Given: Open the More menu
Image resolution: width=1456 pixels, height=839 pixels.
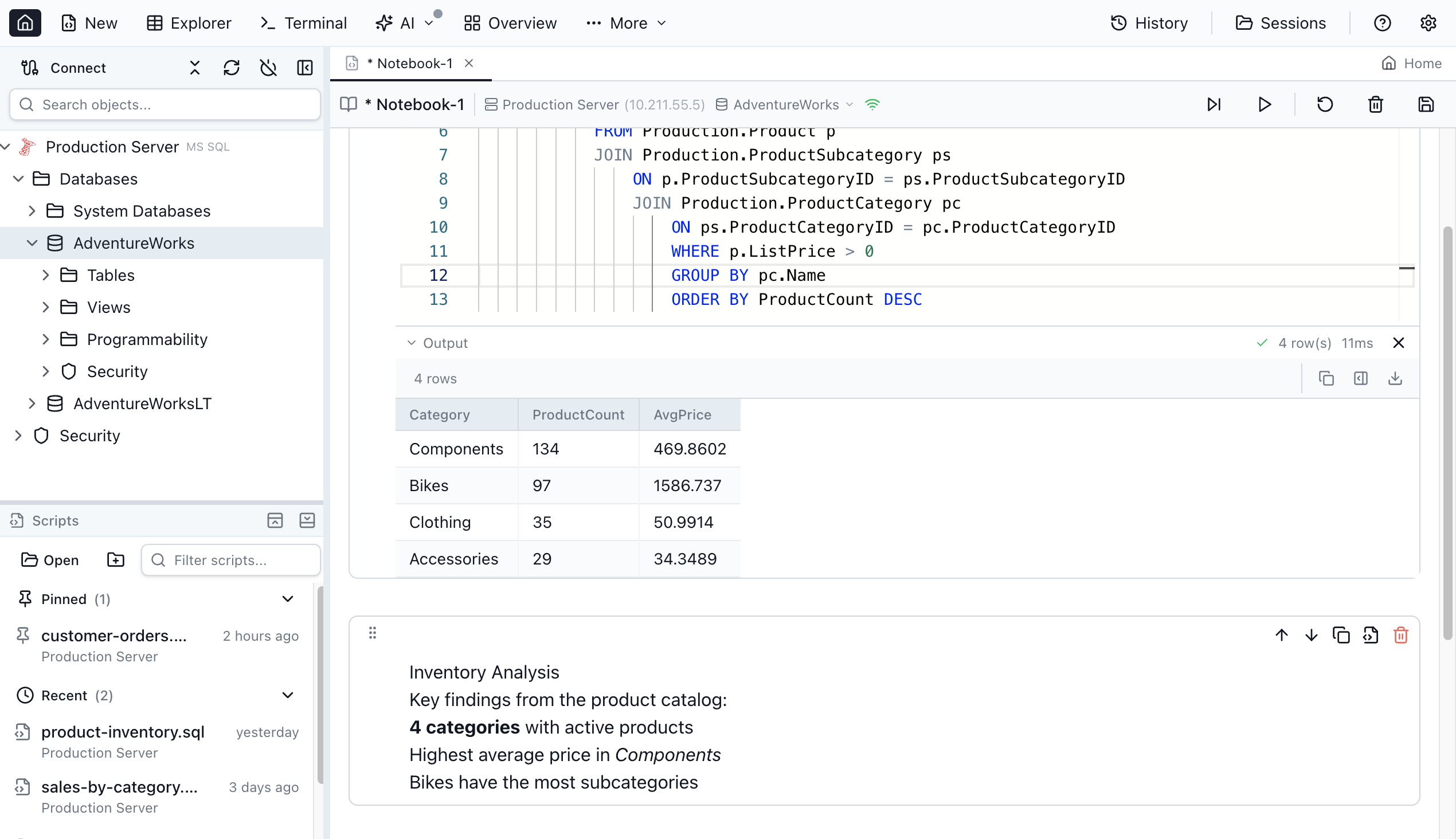Looking at the screenshot, I should coord(626,23).
